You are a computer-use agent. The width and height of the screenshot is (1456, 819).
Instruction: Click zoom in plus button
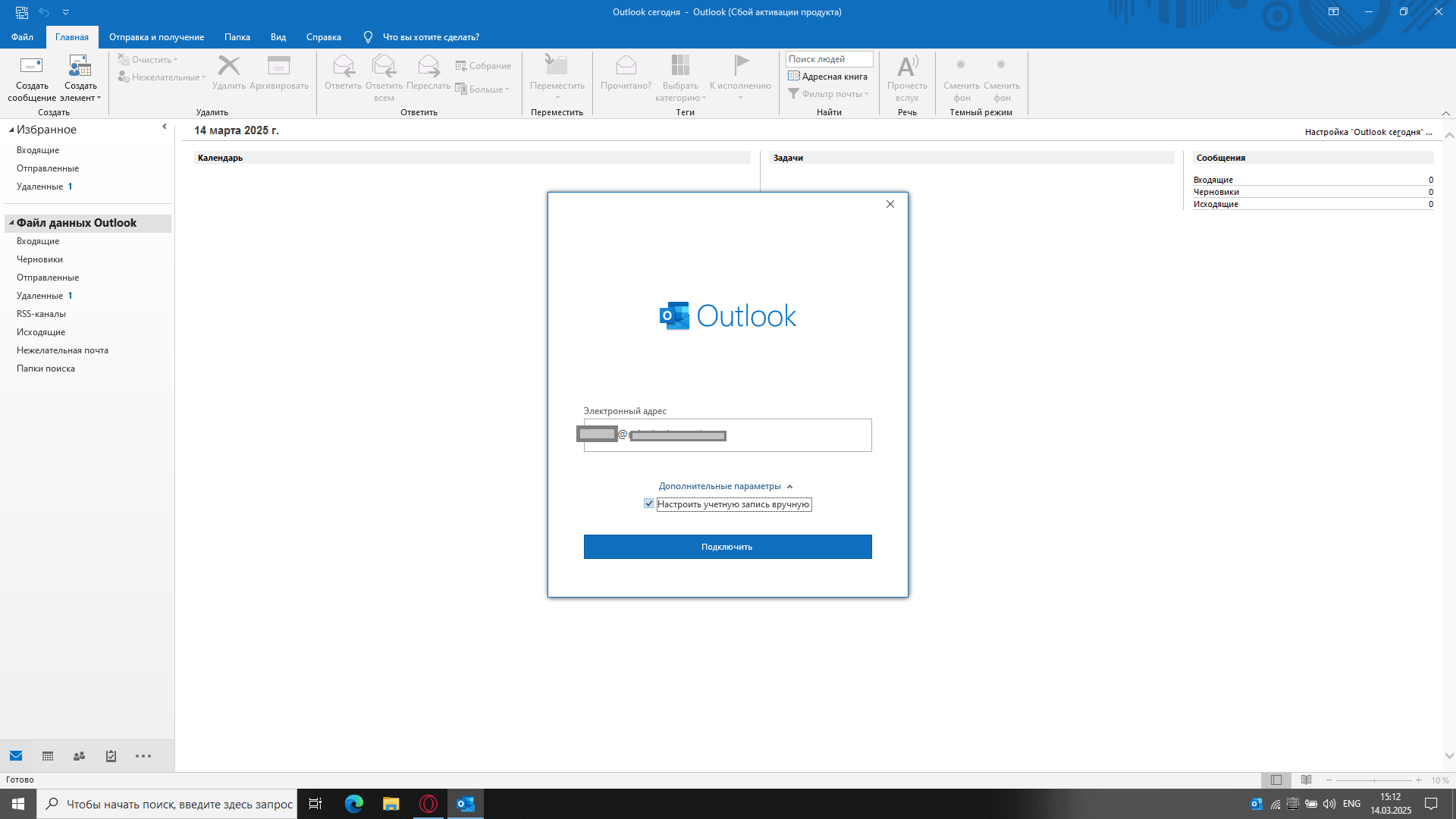click(1418, 780)
